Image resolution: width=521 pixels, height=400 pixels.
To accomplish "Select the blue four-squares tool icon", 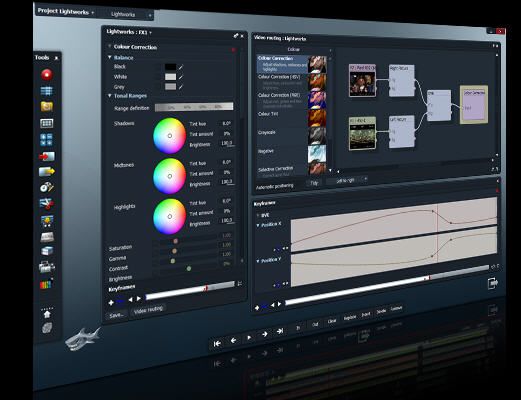I will point(46,140).
